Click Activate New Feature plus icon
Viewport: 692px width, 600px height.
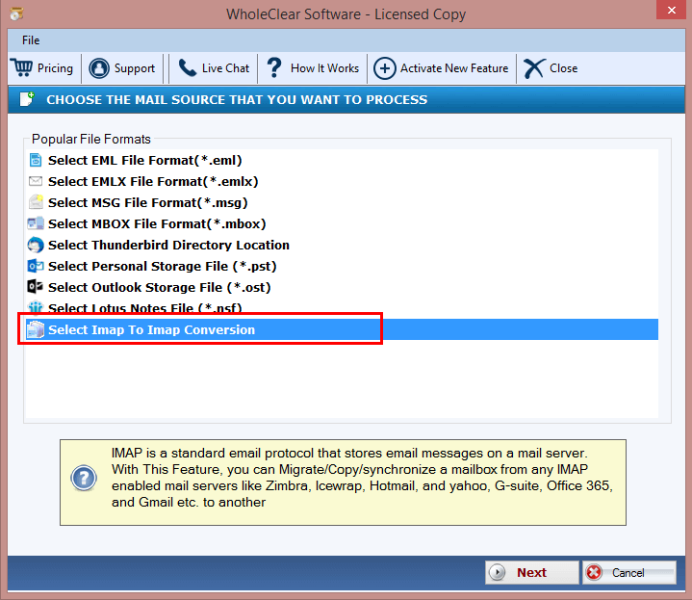(385, 68)
